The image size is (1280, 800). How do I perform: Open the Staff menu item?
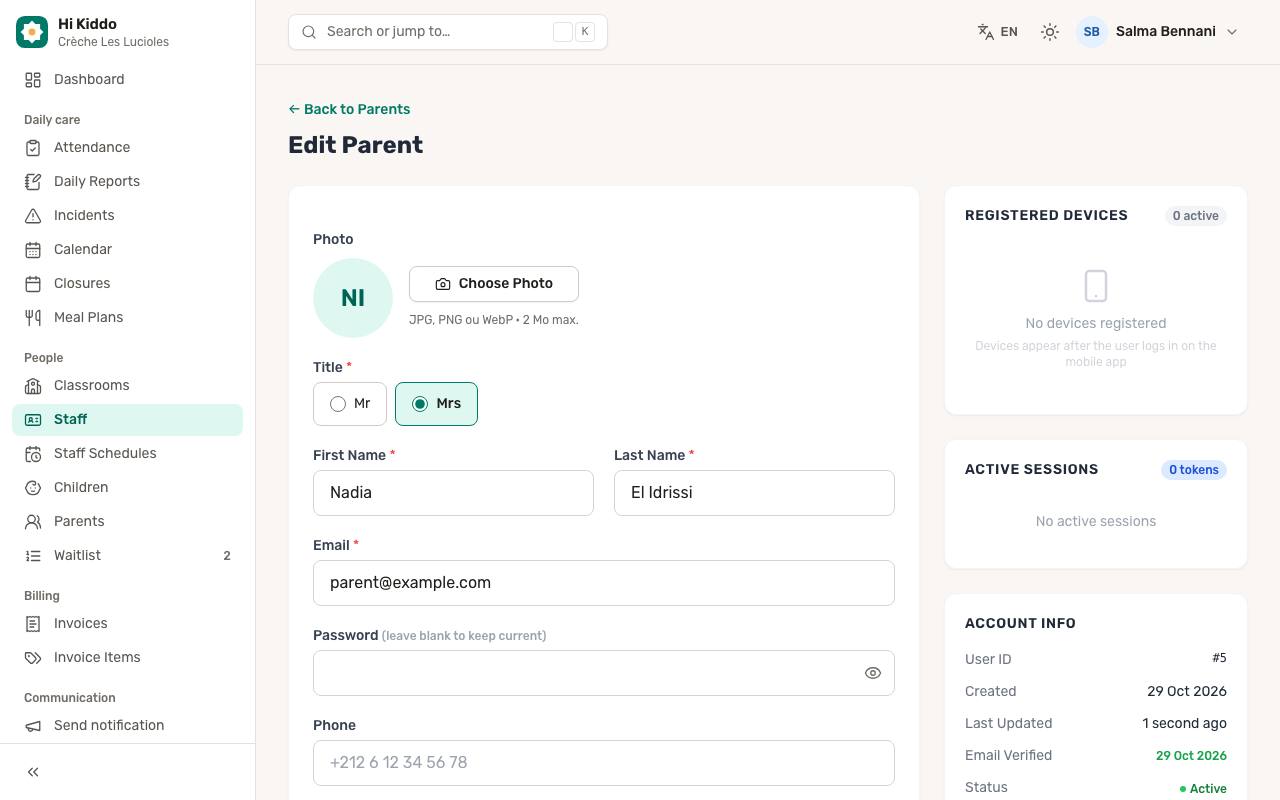[x=127, y=420]
